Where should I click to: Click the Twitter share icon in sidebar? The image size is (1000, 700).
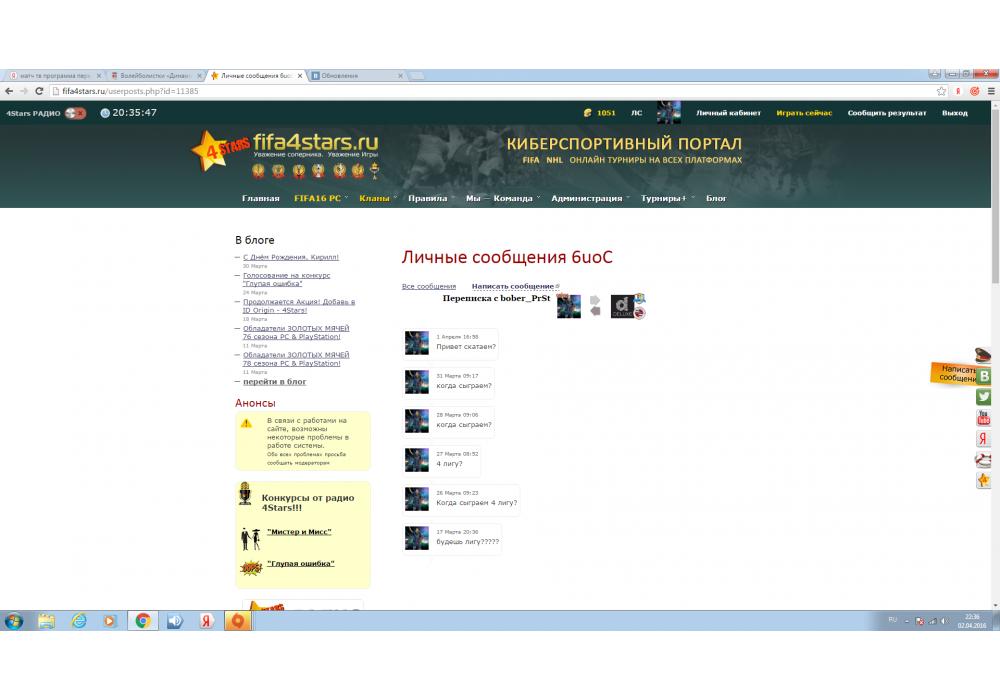point(984,397)
